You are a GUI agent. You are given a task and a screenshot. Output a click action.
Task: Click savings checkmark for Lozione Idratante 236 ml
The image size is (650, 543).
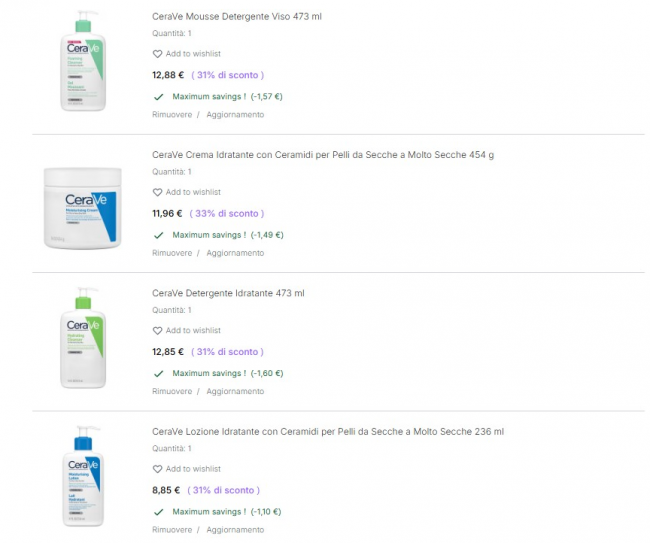[158, 512]
